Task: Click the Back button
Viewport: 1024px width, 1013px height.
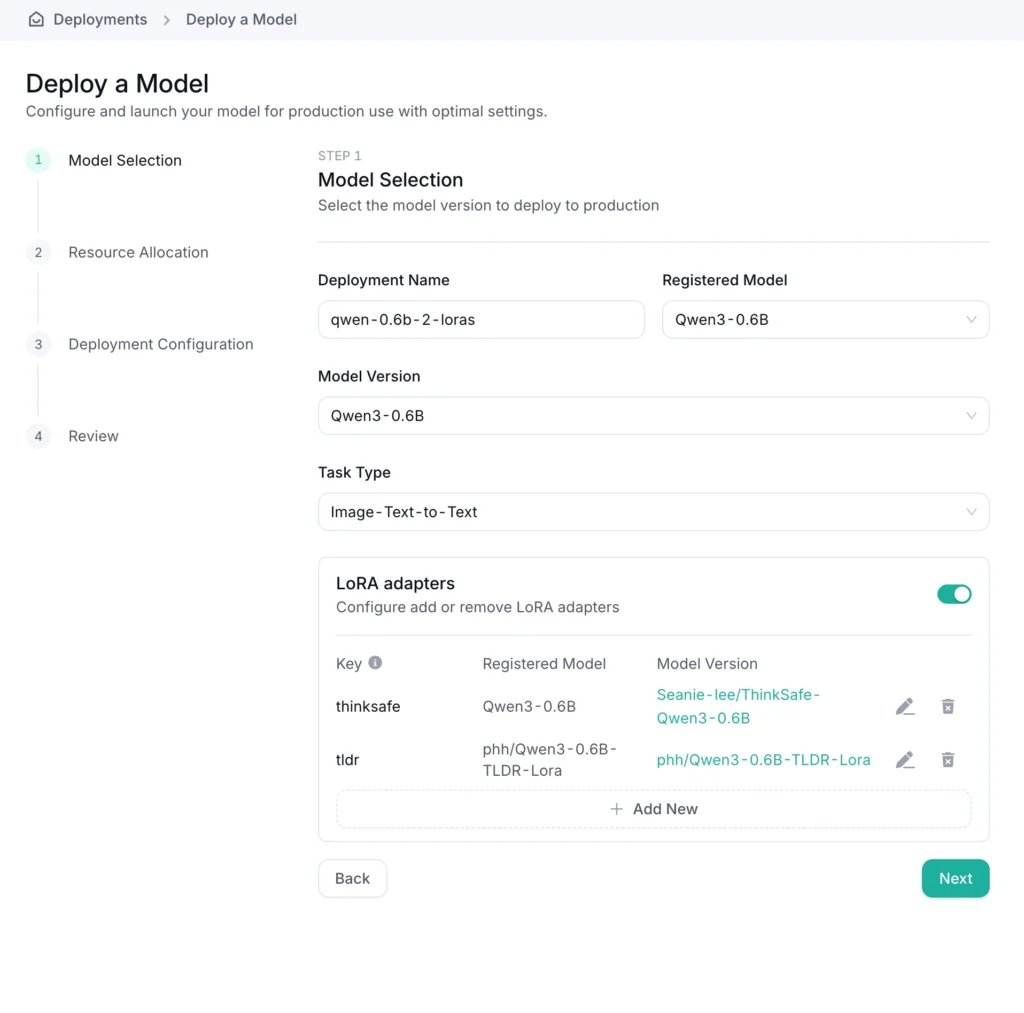Action: (x=352, y=878)
